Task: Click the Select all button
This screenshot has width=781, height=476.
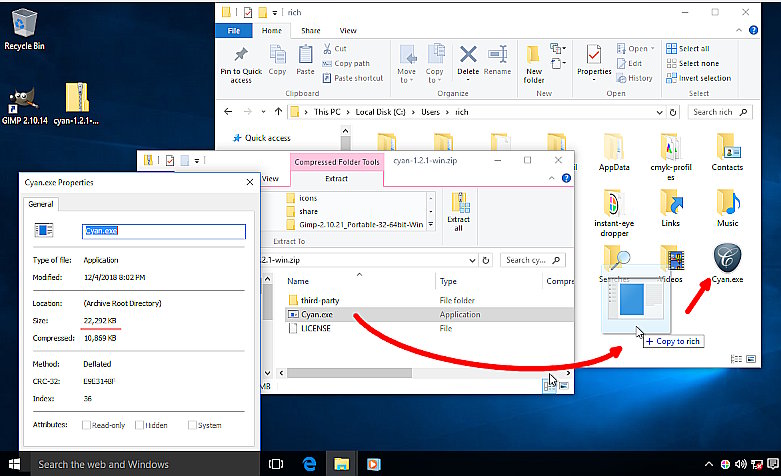Action: pyautogui.click(x=688, y=48)
